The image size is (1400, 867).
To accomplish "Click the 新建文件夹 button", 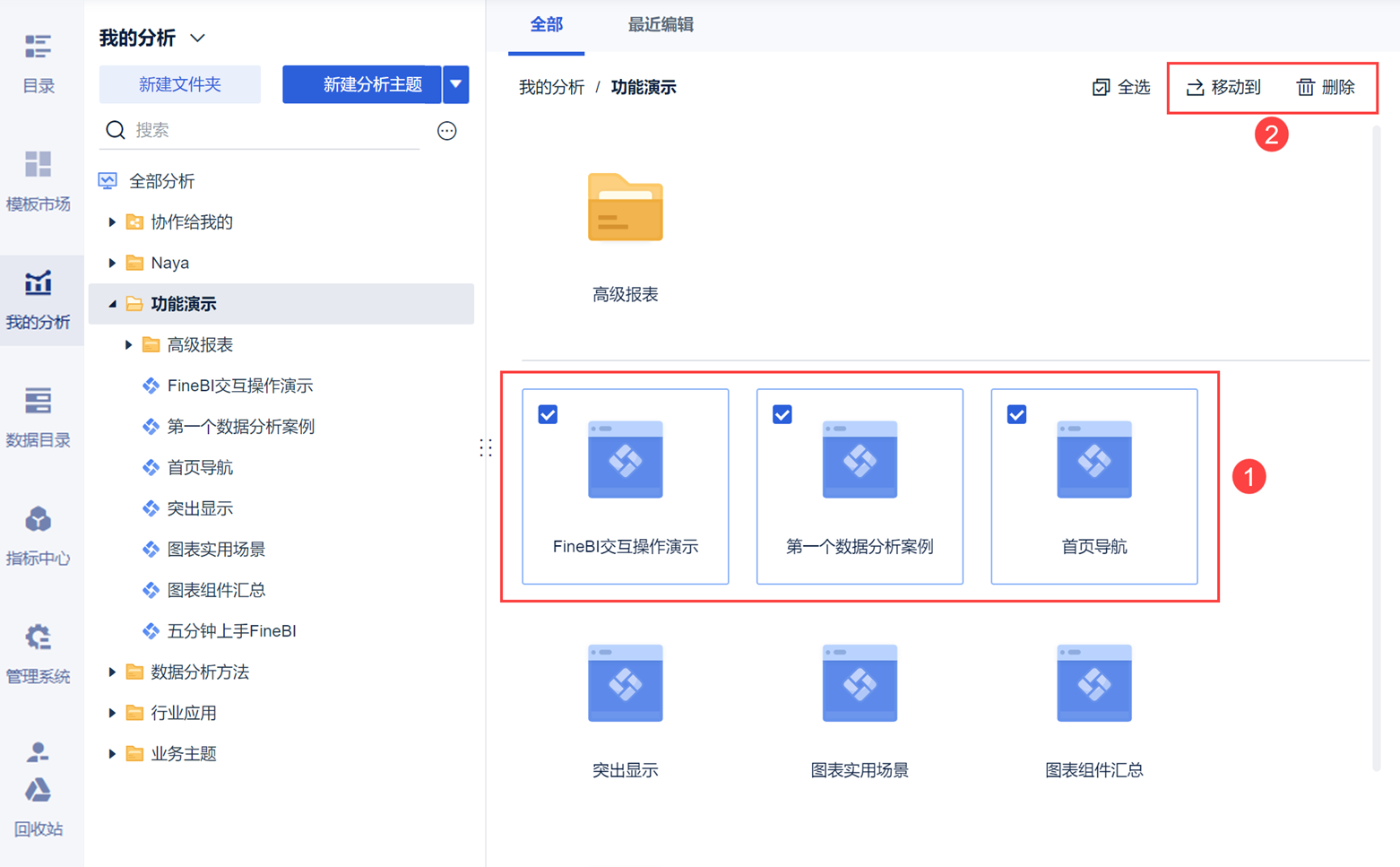I will [x=180, y=84].
